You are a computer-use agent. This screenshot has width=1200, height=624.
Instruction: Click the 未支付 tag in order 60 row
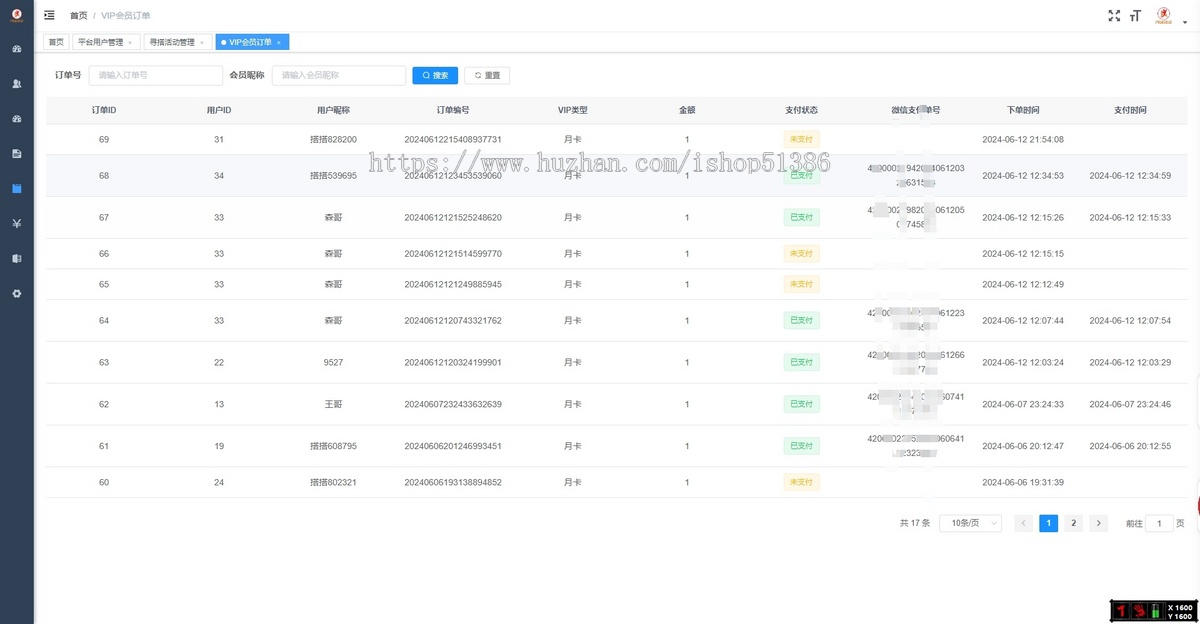(x=801, y=482)
